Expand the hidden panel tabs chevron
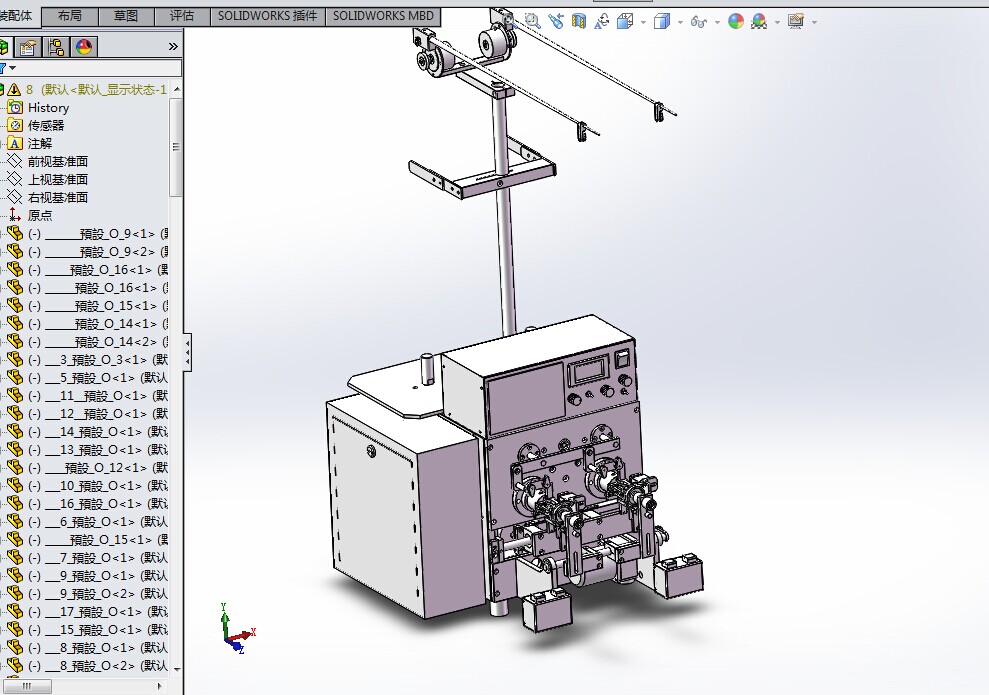This screenshot has height=695, width=989. pyautogui.click(x=173, y=47)
